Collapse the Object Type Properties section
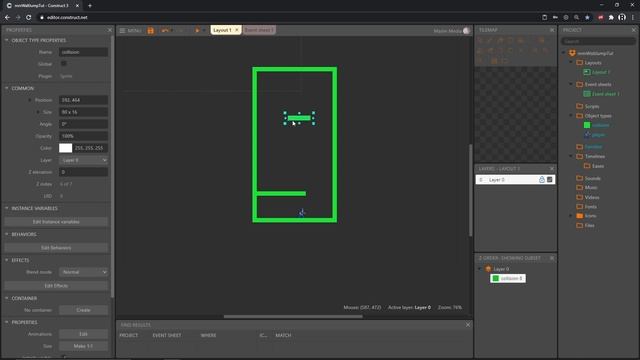This screenshot has height=360, width=640. tap(7, 40)
